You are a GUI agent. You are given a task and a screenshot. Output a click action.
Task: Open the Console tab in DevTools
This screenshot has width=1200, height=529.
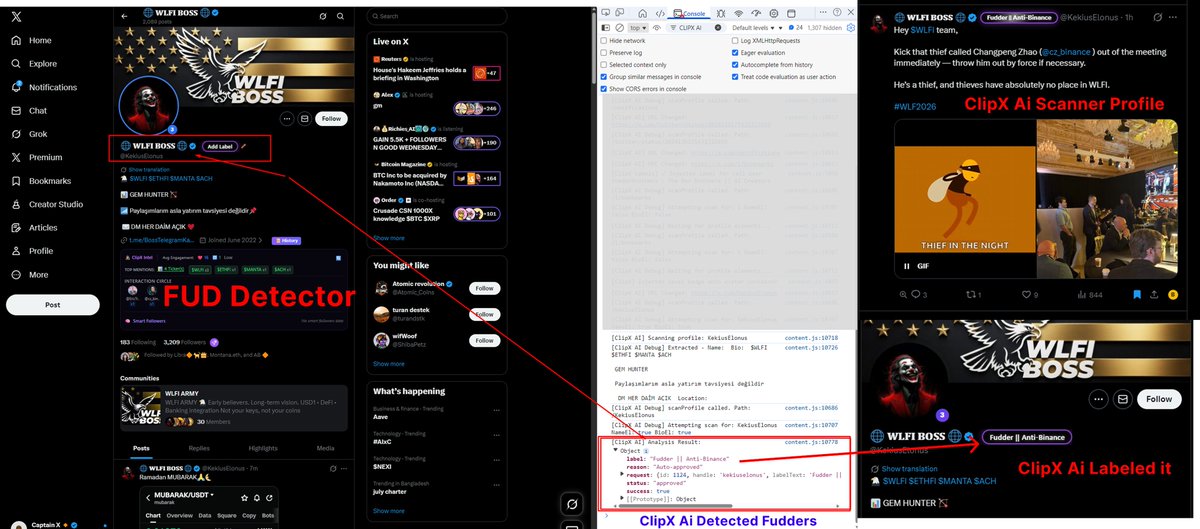click(689, 14)
